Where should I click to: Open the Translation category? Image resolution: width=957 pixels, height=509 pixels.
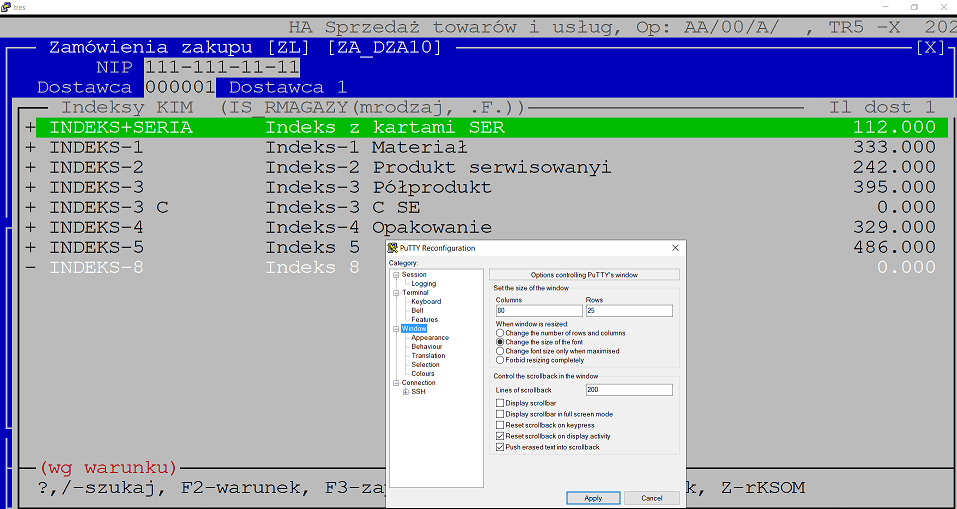coord(428,355)
